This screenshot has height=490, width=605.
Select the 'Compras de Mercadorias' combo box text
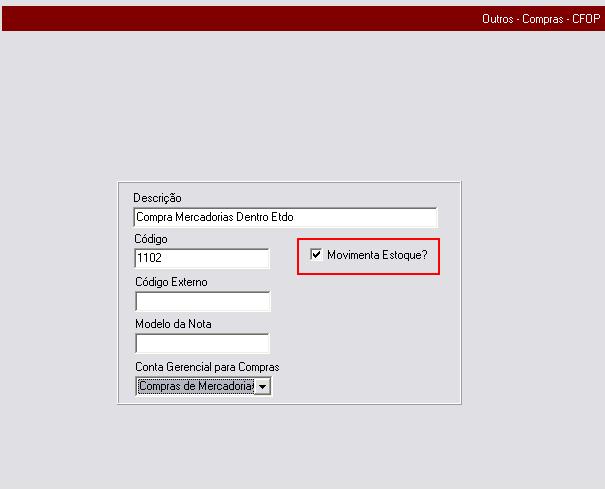tap(195, 386)
